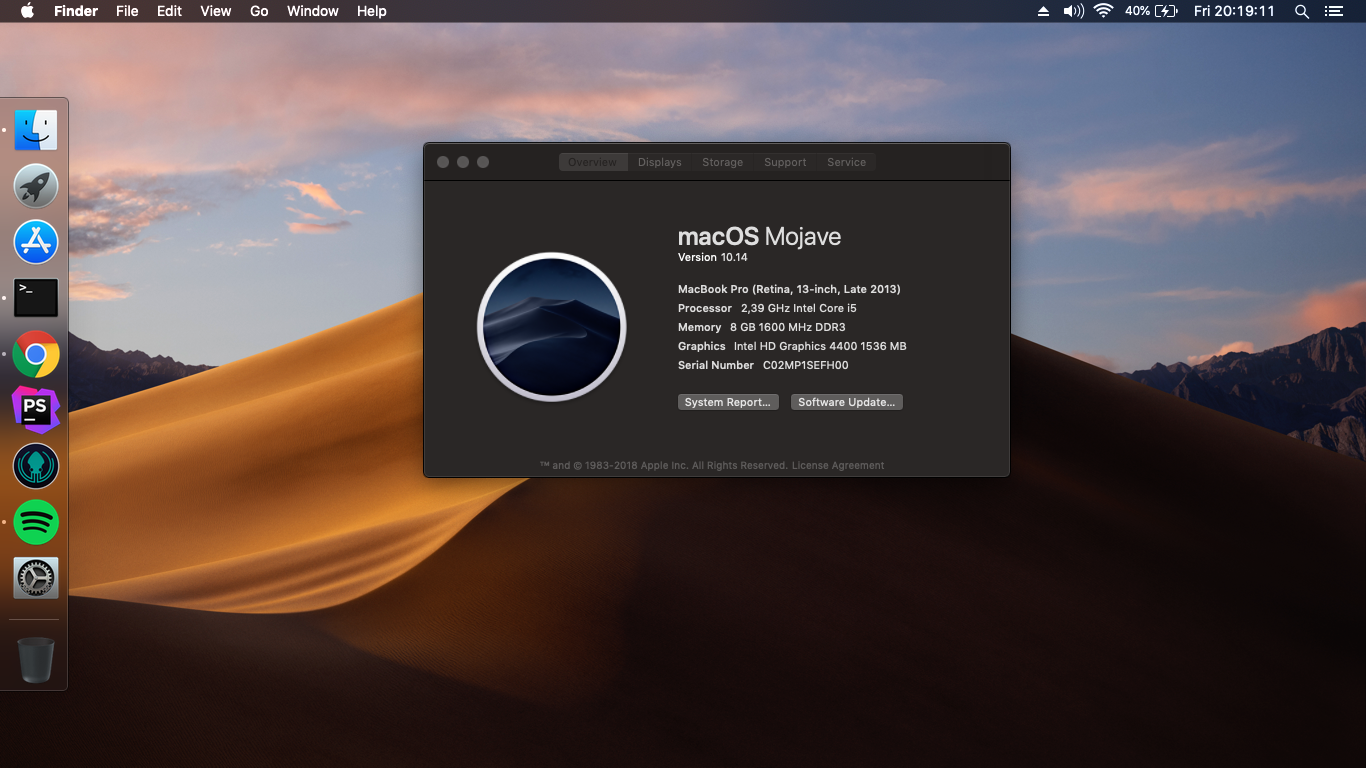Open the App Store dock icon
The image size is (1366, 768).
[x=36, y=242]
